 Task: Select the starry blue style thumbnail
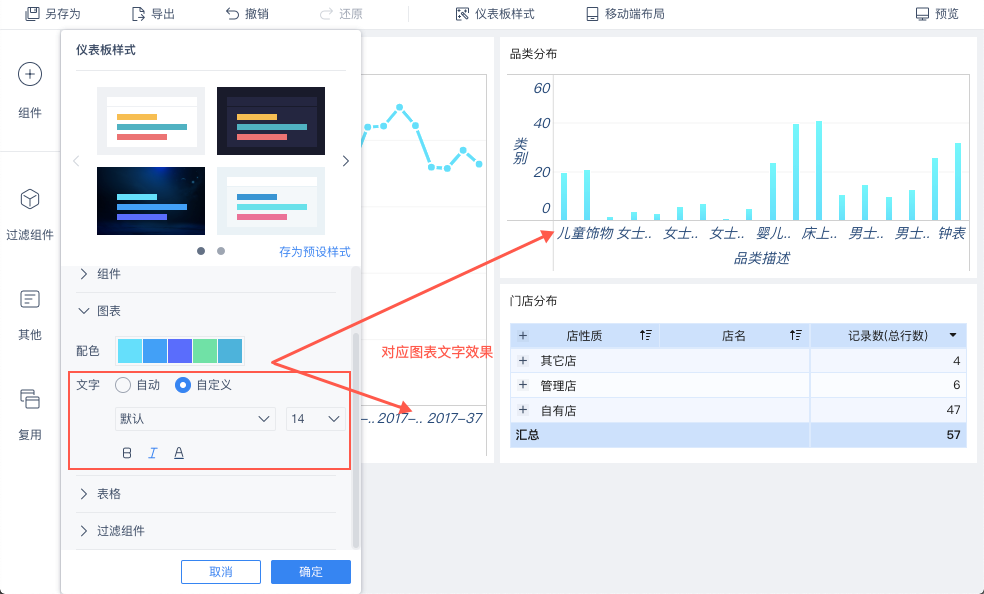tap(151, 201)
